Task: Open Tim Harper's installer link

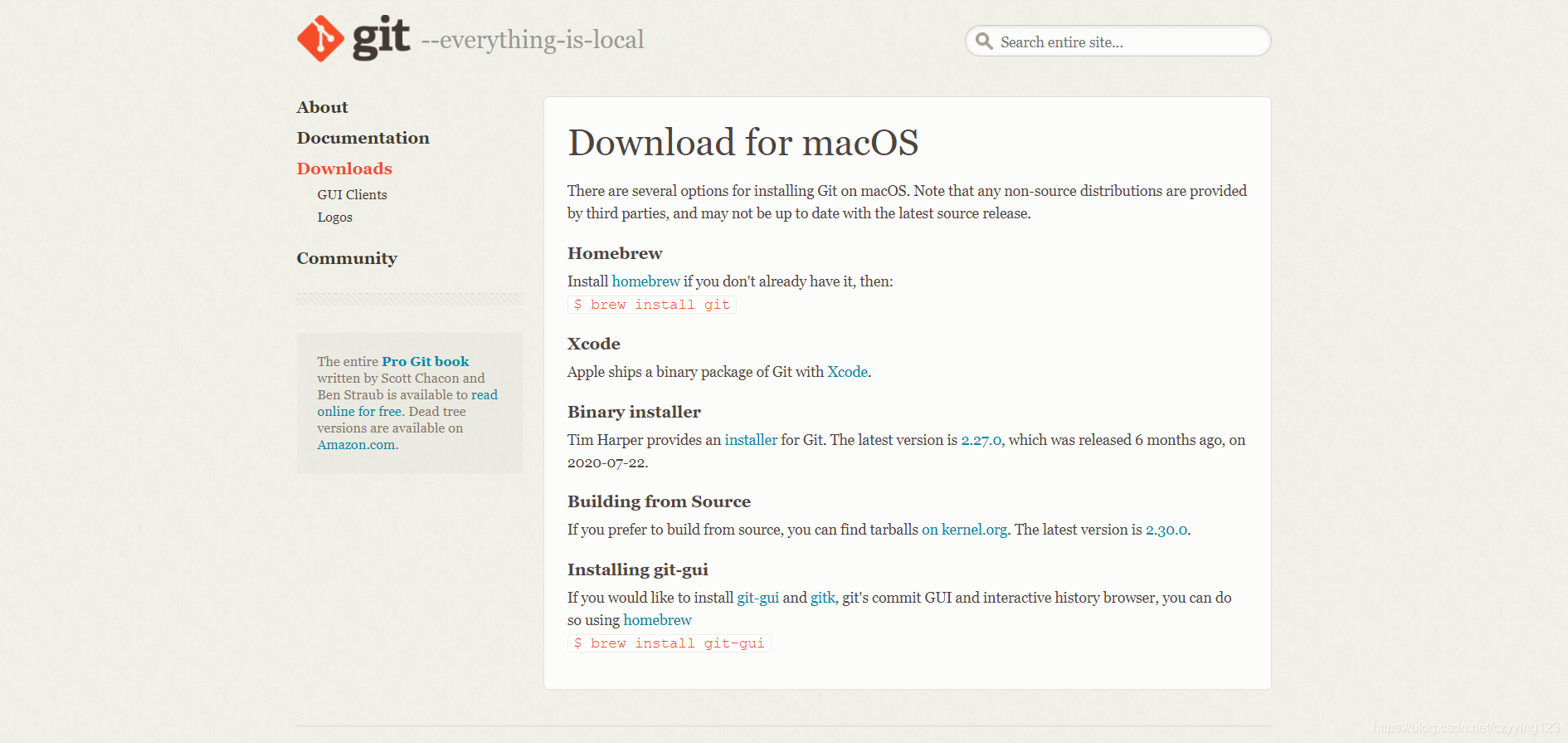Action: pyautogui.click(x=751, y=440)
